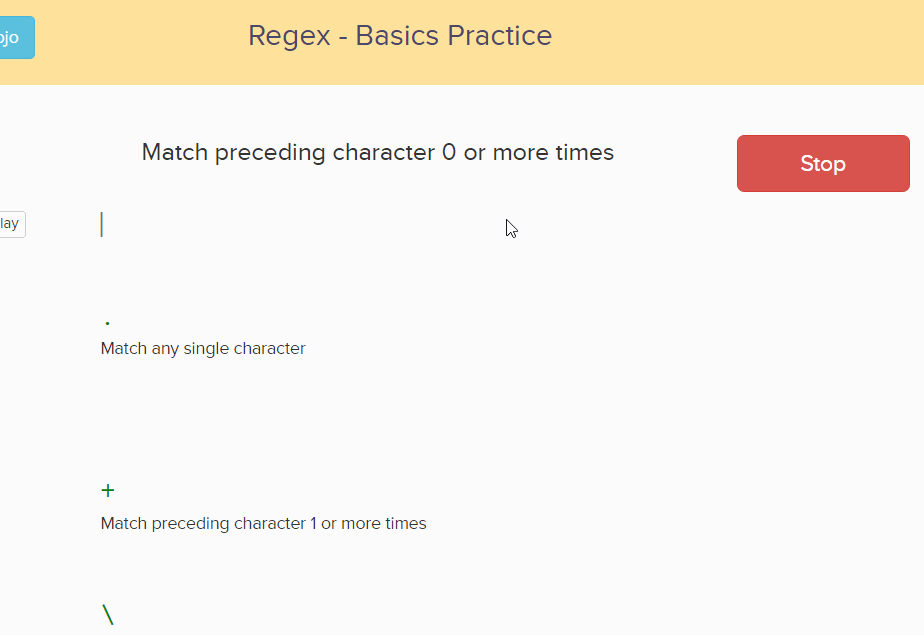Click the small white button left of input
The height and width of the screenshot is (635, 924).
pos(11,224)
